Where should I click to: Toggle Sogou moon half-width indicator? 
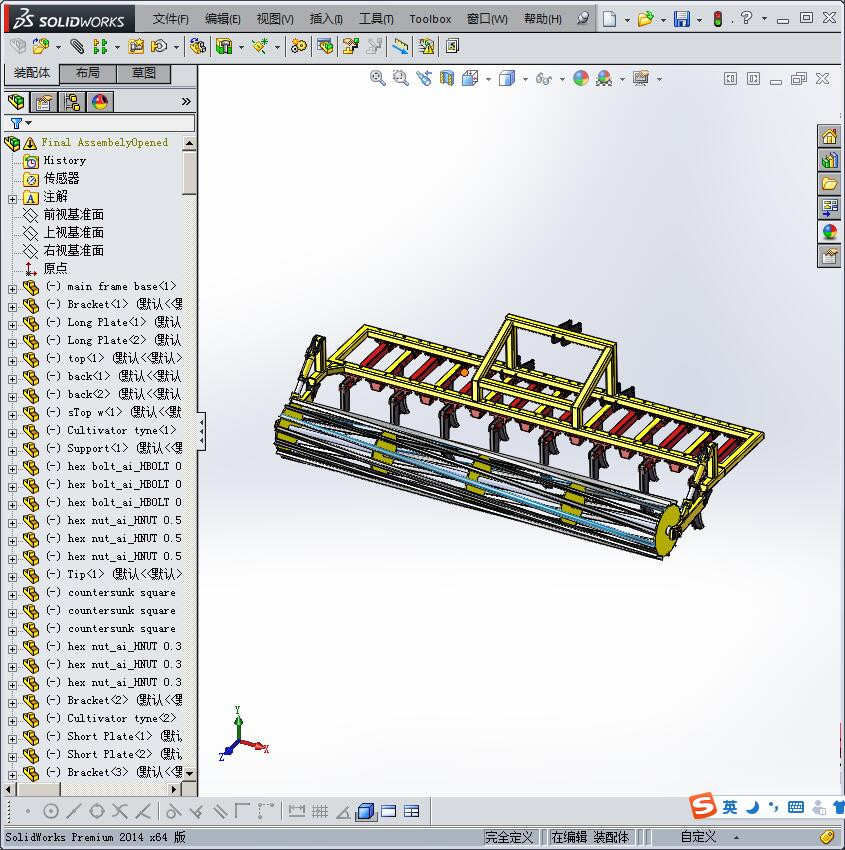[752, 807]
